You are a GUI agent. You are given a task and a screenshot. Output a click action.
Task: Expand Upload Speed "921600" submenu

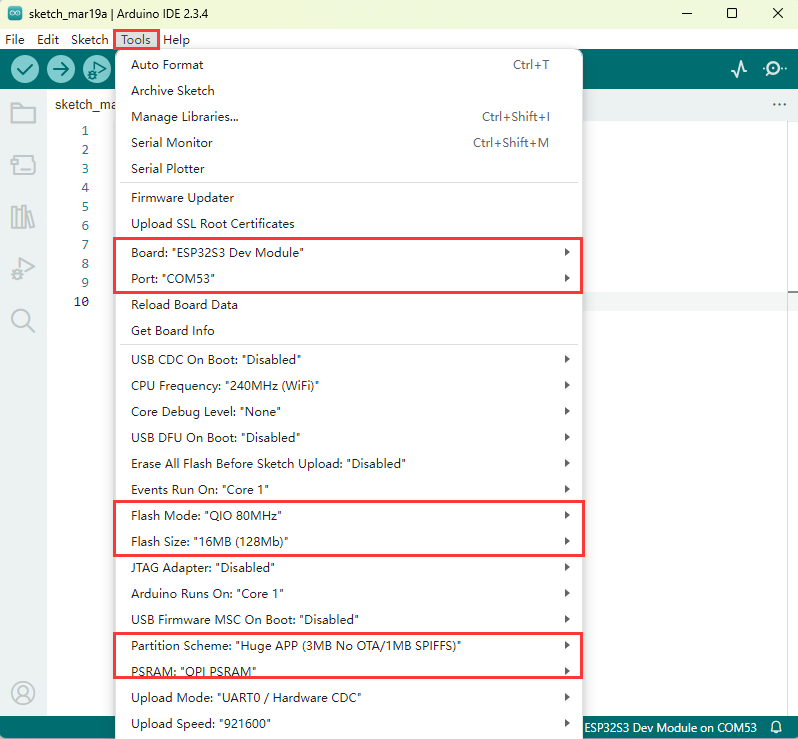[x=349, y=723]
